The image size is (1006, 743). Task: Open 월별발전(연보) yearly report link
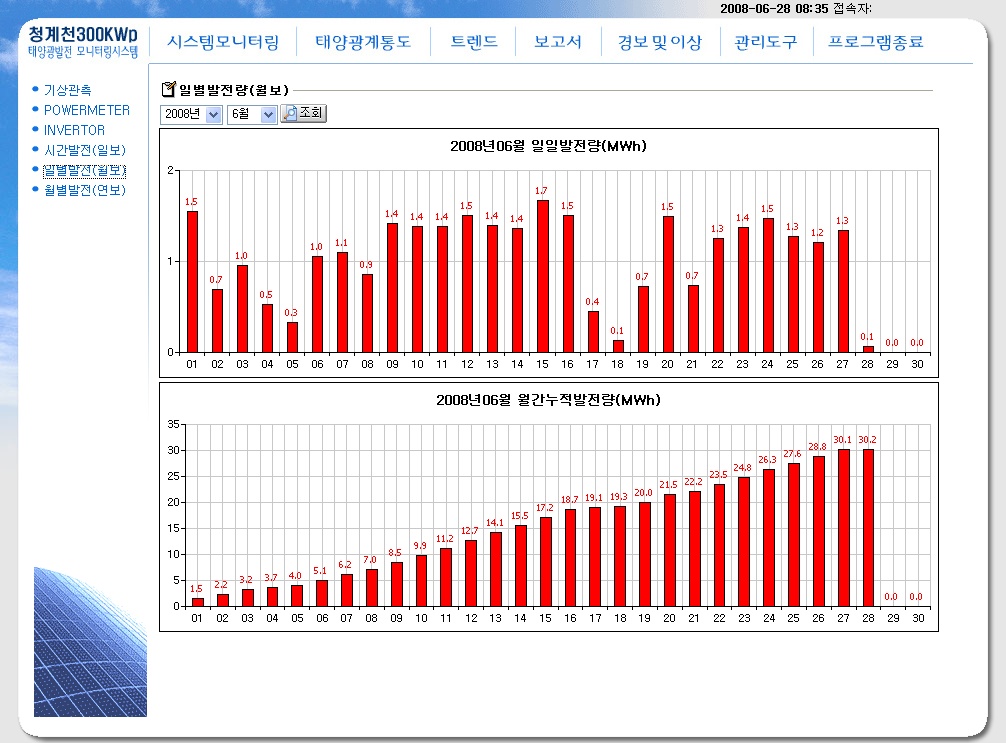84,190
